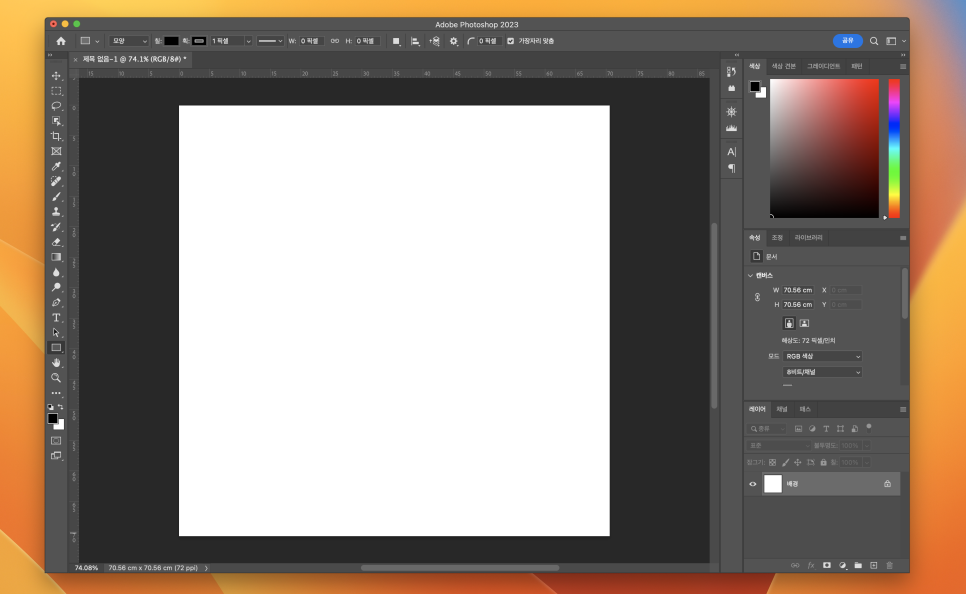The image size is (966, 594).
Task: Select the Lasso tool
Action: 56,106
